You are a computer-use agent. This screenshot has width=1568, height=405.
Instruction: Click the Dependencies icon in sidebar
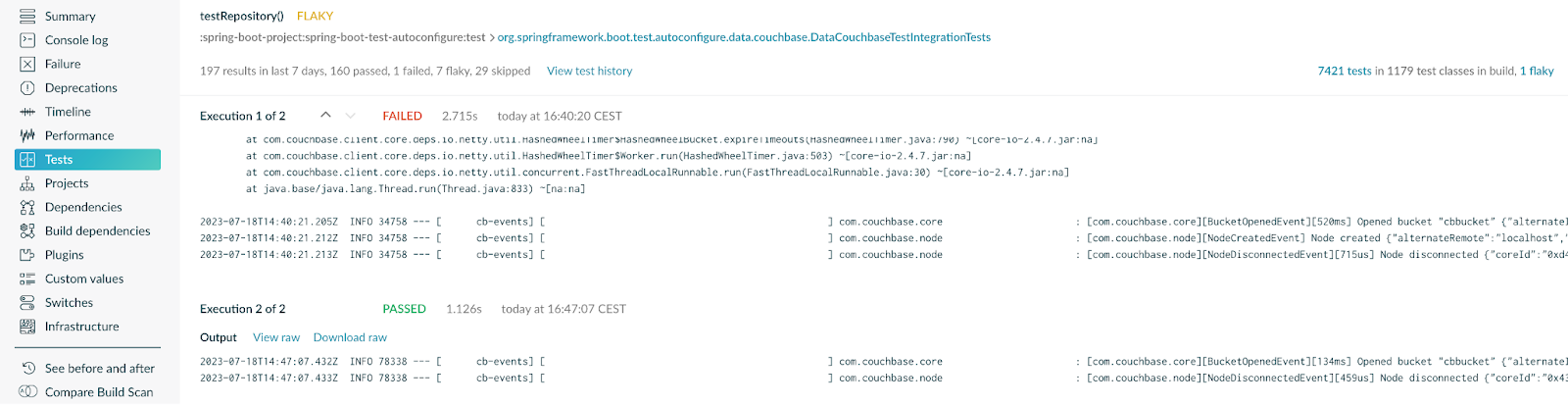coord(27,207)
